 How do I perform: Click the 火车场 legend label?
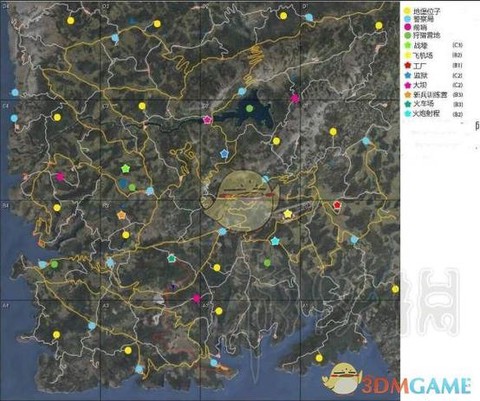pyautogui.click(x=423, y=104)
